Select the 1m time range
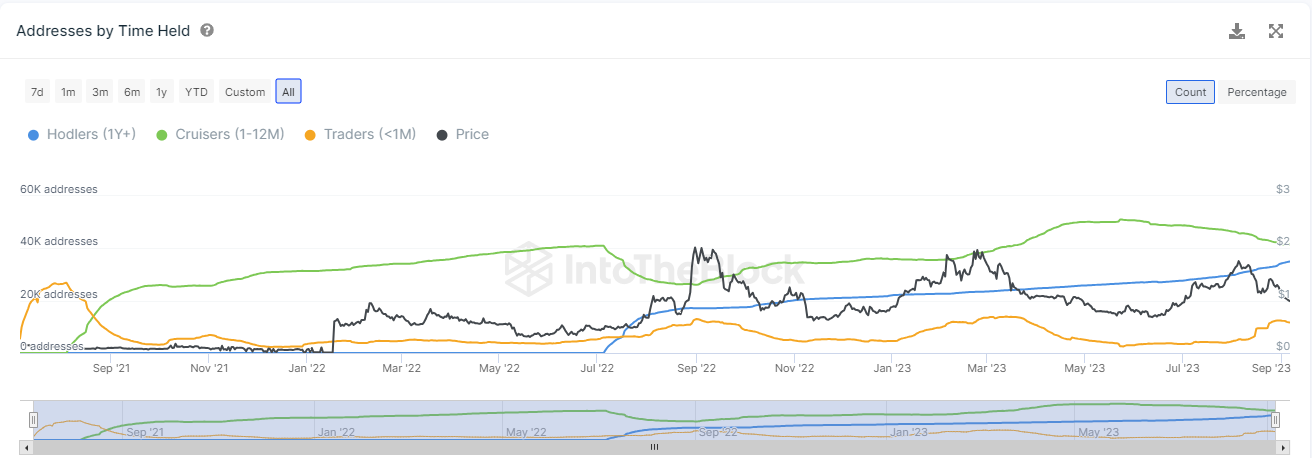The image size is (1312, 458). tap(68, 92)
